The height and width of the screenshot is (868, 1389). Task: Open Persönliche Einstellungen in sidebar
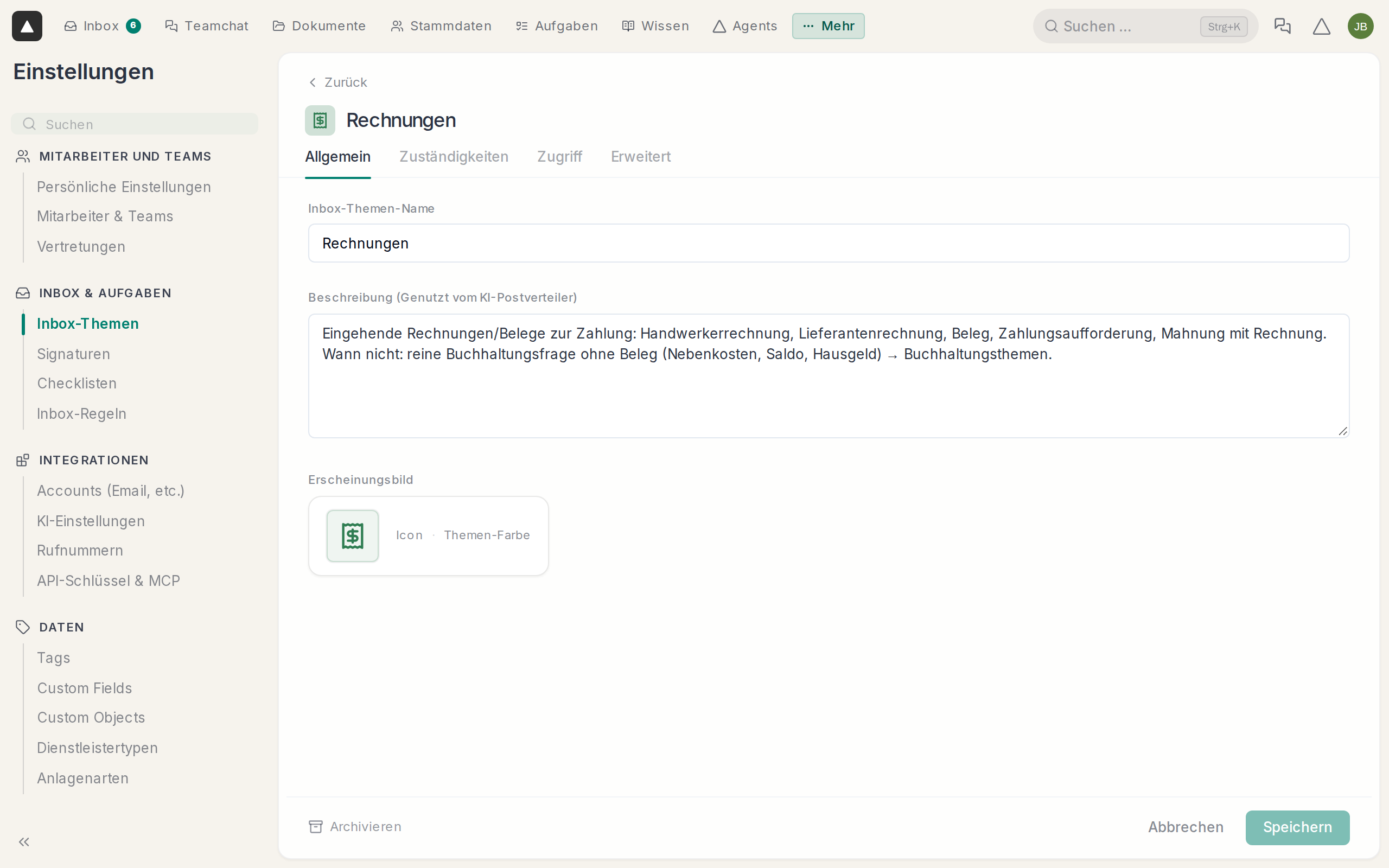pos(123,187)
